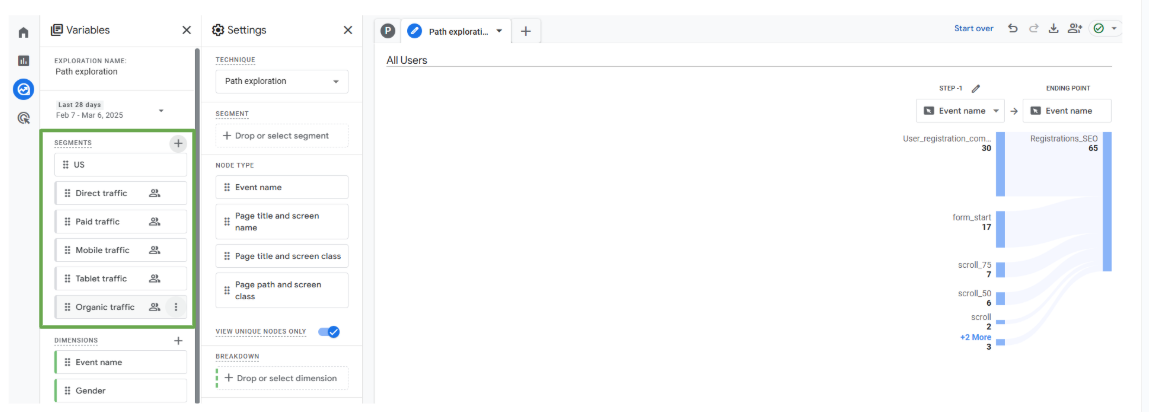Viewport: 1149px width, 412px height.
Task: Click the users icon on Tablet traffic
Action: [154, 279]
